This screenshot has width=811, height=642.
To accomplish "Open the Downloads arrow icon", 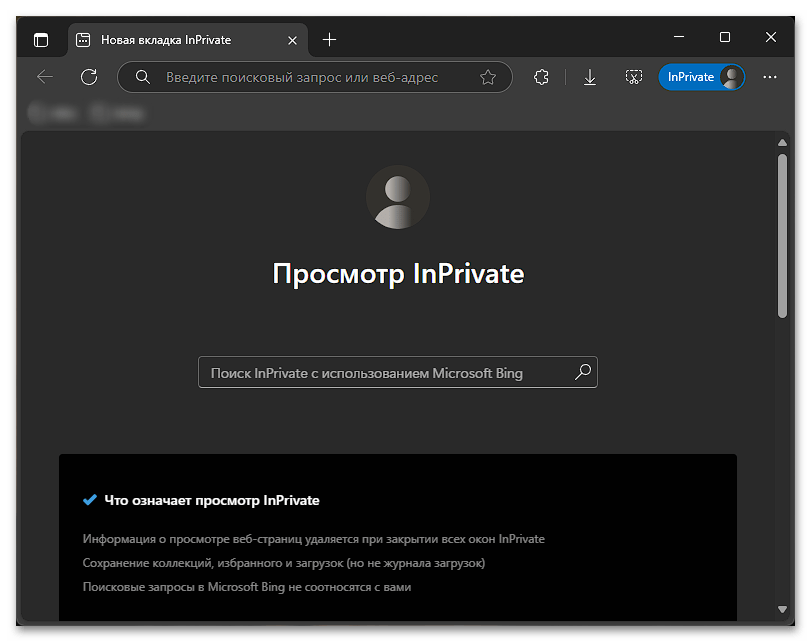I will click(x=590, y=78).
